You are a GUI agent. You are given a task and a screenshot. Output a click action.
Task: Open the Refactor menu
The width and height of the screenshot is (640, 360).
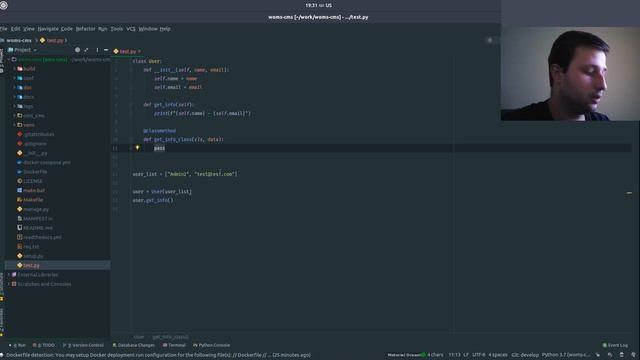85,29
